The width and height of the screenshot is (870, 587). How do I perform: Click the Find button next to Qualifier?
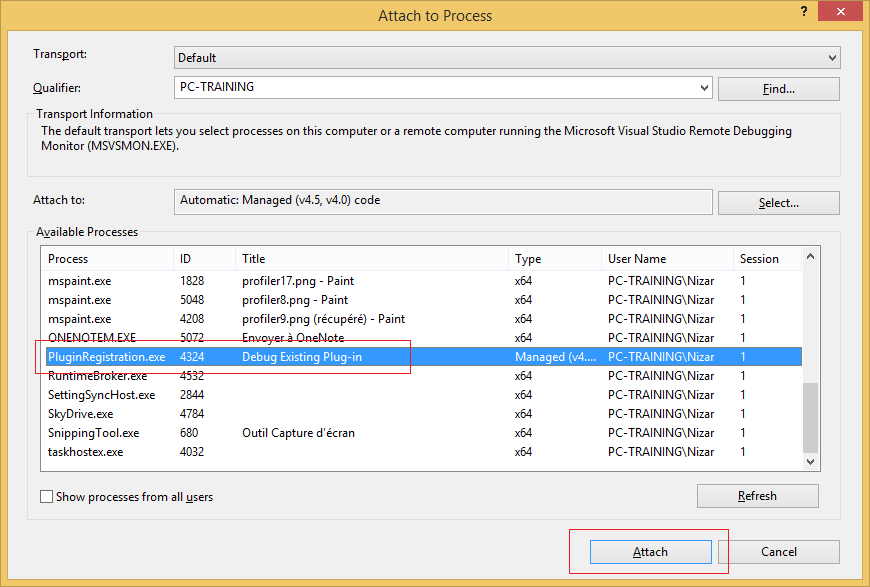click(x=778, y=88)
